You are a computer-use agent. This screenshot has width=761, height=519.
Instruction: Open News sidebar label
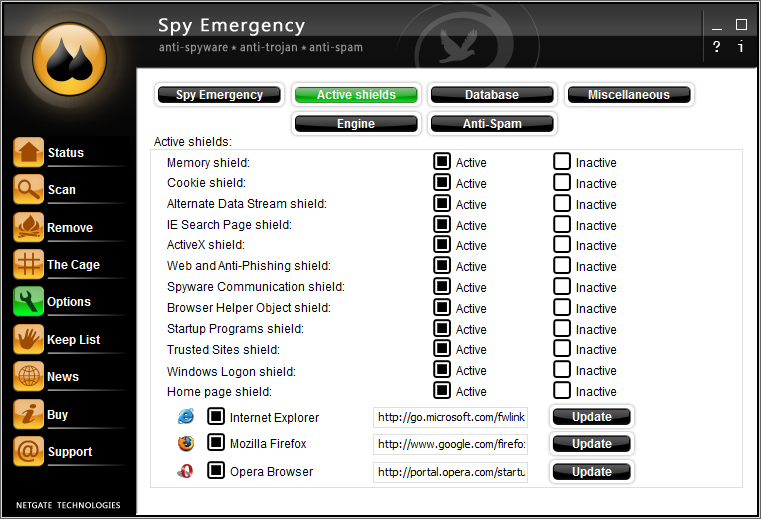63,376
